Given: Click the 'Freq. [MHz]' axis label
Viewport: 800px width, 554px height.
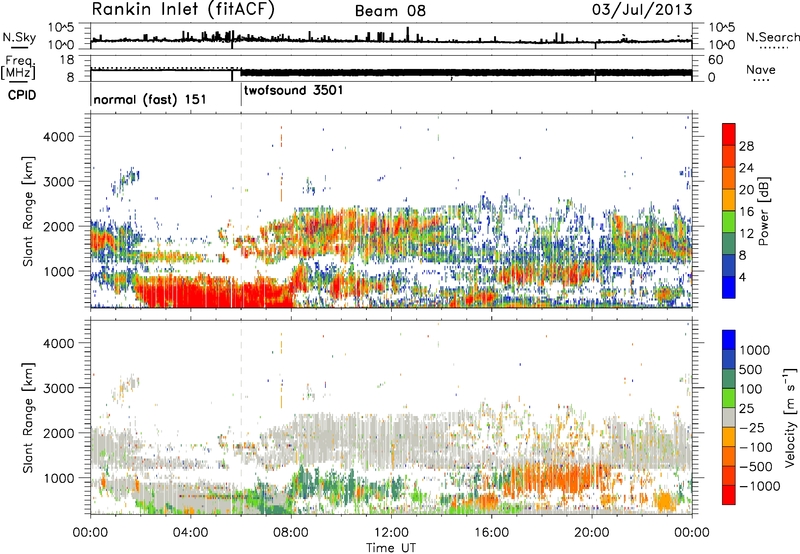Looking at the screenshot, I should coord(19,68).
